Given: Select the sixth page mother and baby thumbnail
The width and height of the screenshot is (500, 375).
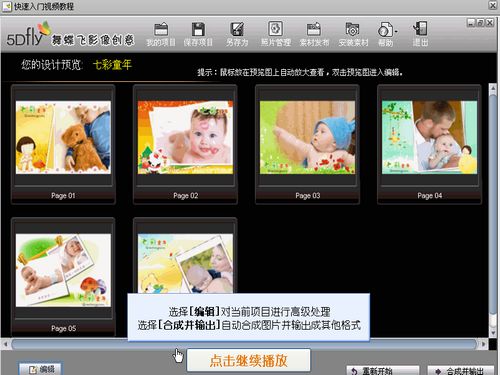Looking at the screenshot, I should pyautogui.click(x=185, y=263).
